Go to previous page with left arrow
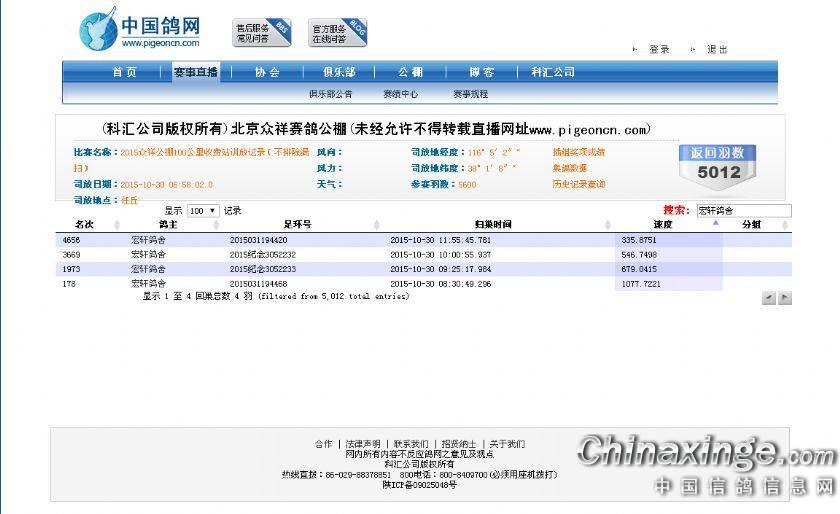The height and width of the screenshot is (514, 840). pyautogui.click(x=768, y=298)
